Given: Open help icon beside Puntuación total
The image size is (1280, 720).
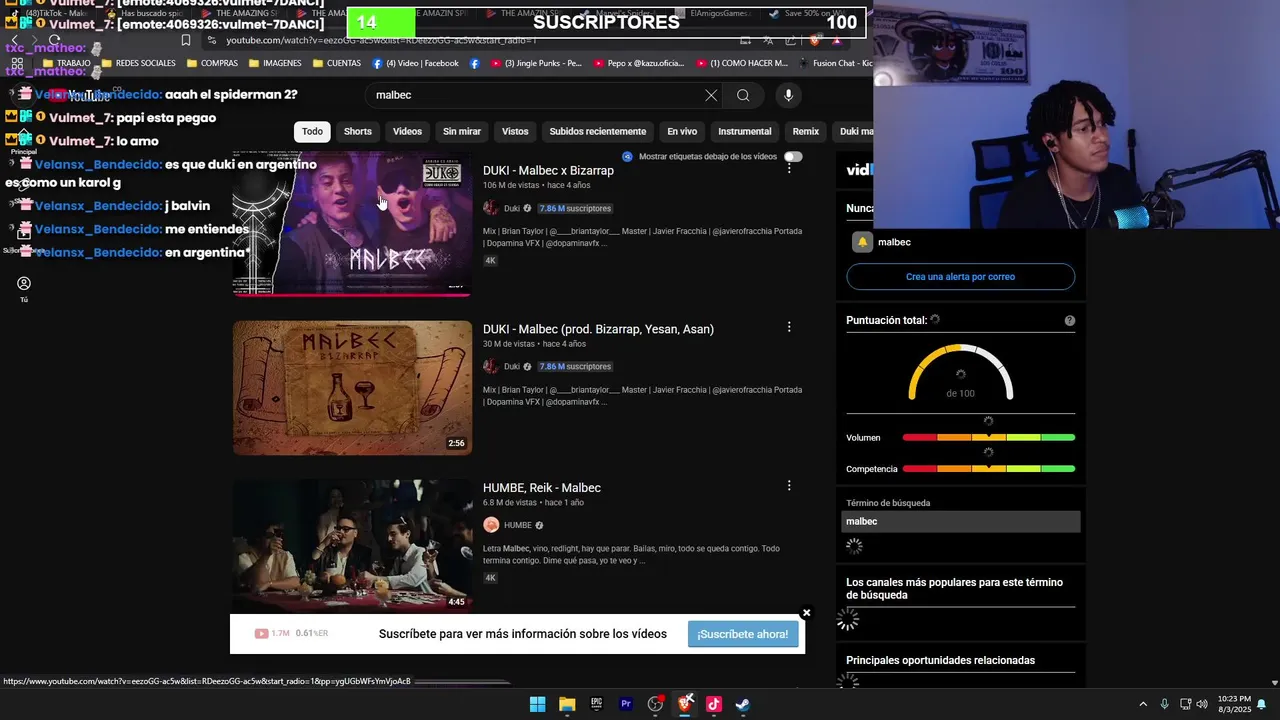Looking at the screenshot, I should click(1070, 321).
